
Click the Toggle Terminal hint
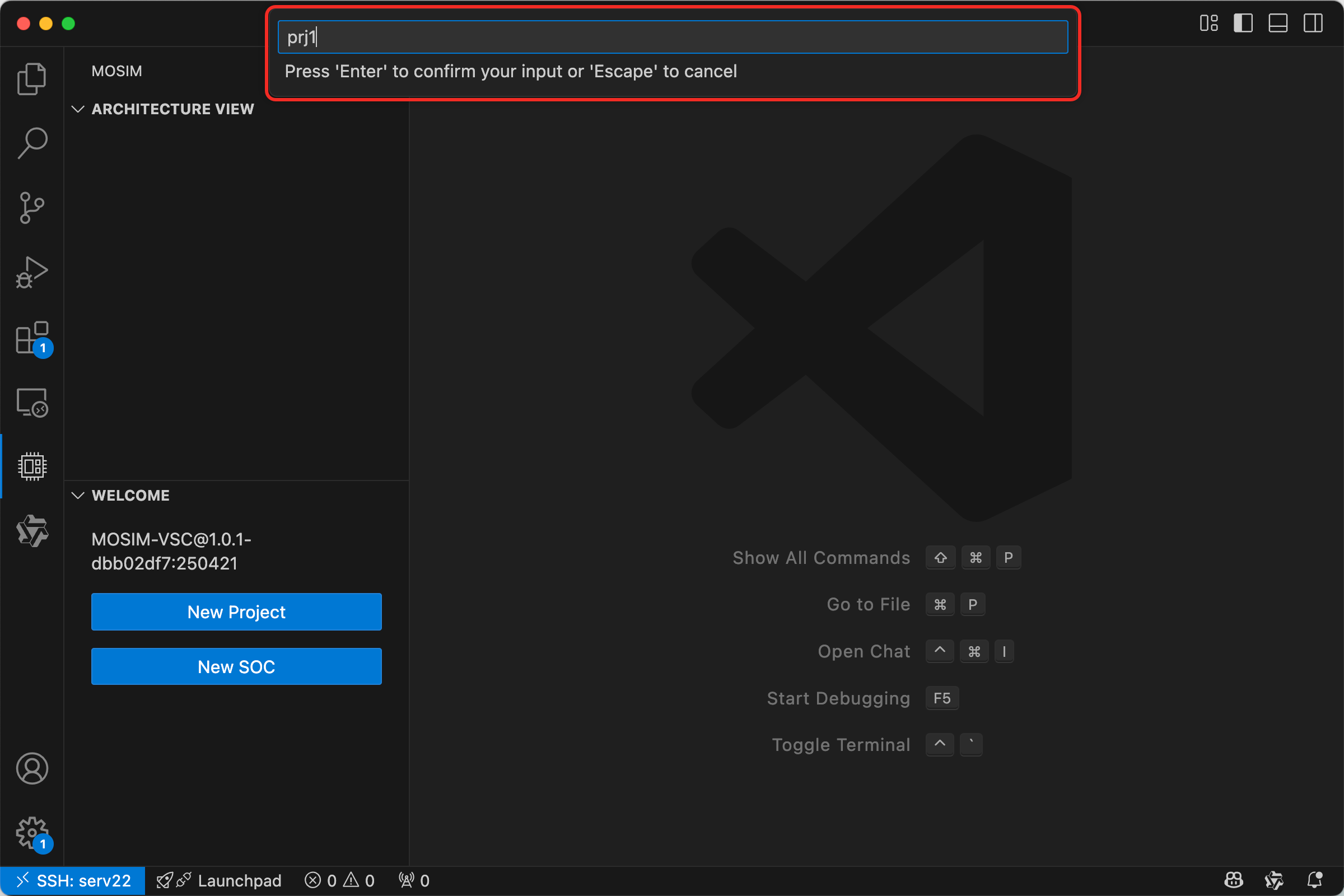tap(841, 745)
